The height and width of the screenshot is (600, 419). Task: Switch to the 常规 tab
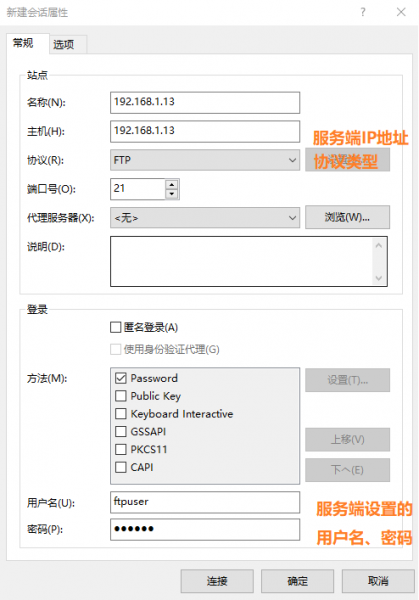(27, 43)
